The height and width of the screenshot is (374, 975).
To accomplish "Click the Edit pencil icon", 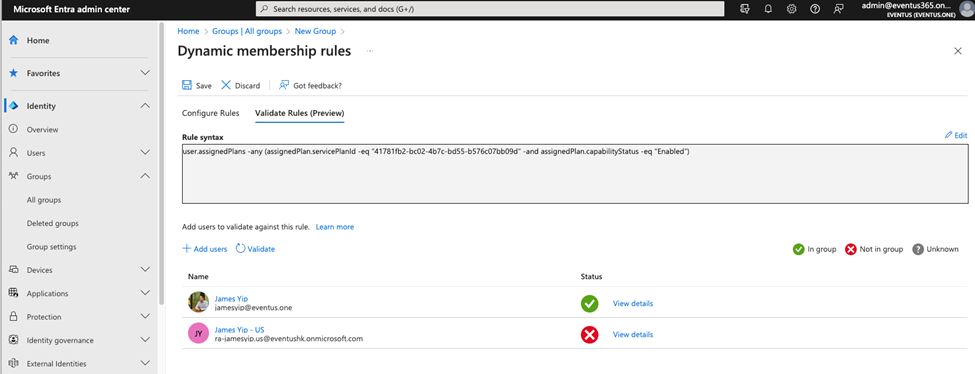I will (948, 135).
